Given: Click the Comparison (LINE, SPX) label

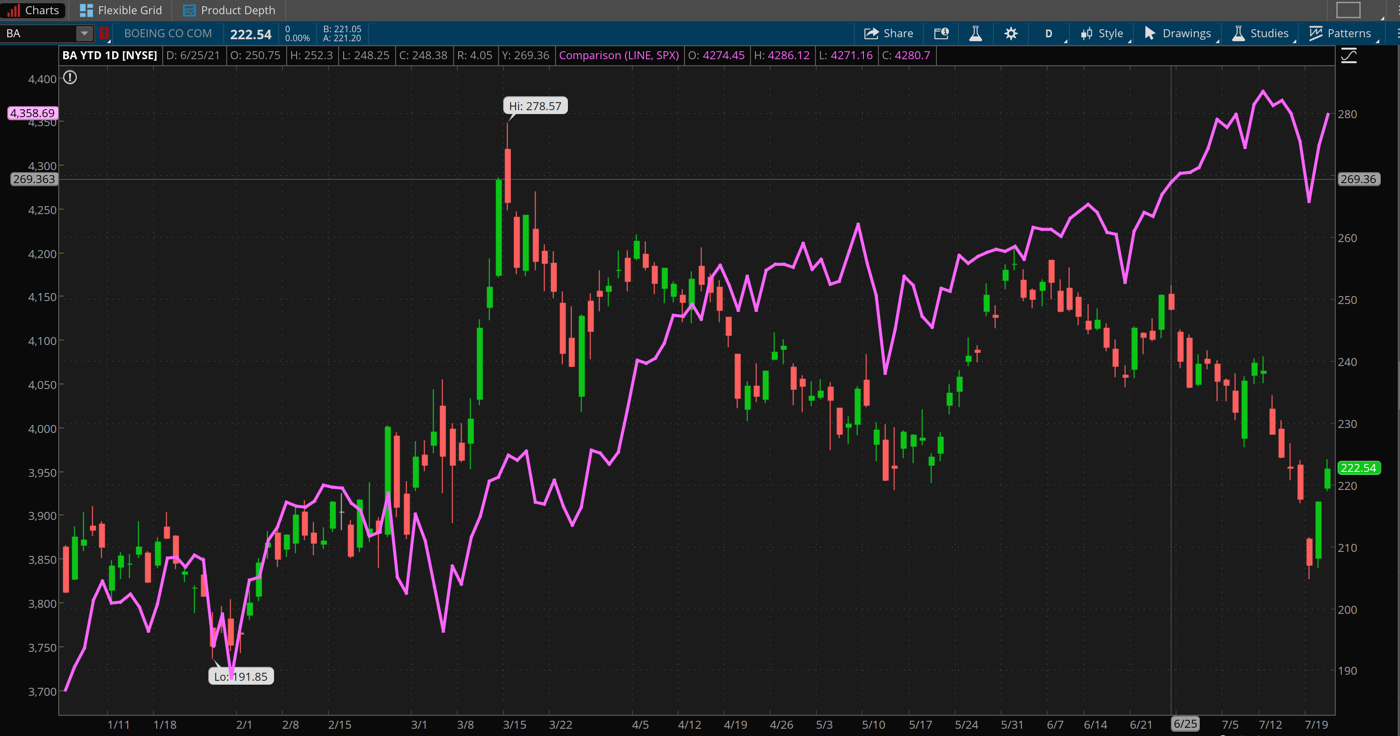Looking at the screenshot, I should pyautogui.click(x=619, y=55).
